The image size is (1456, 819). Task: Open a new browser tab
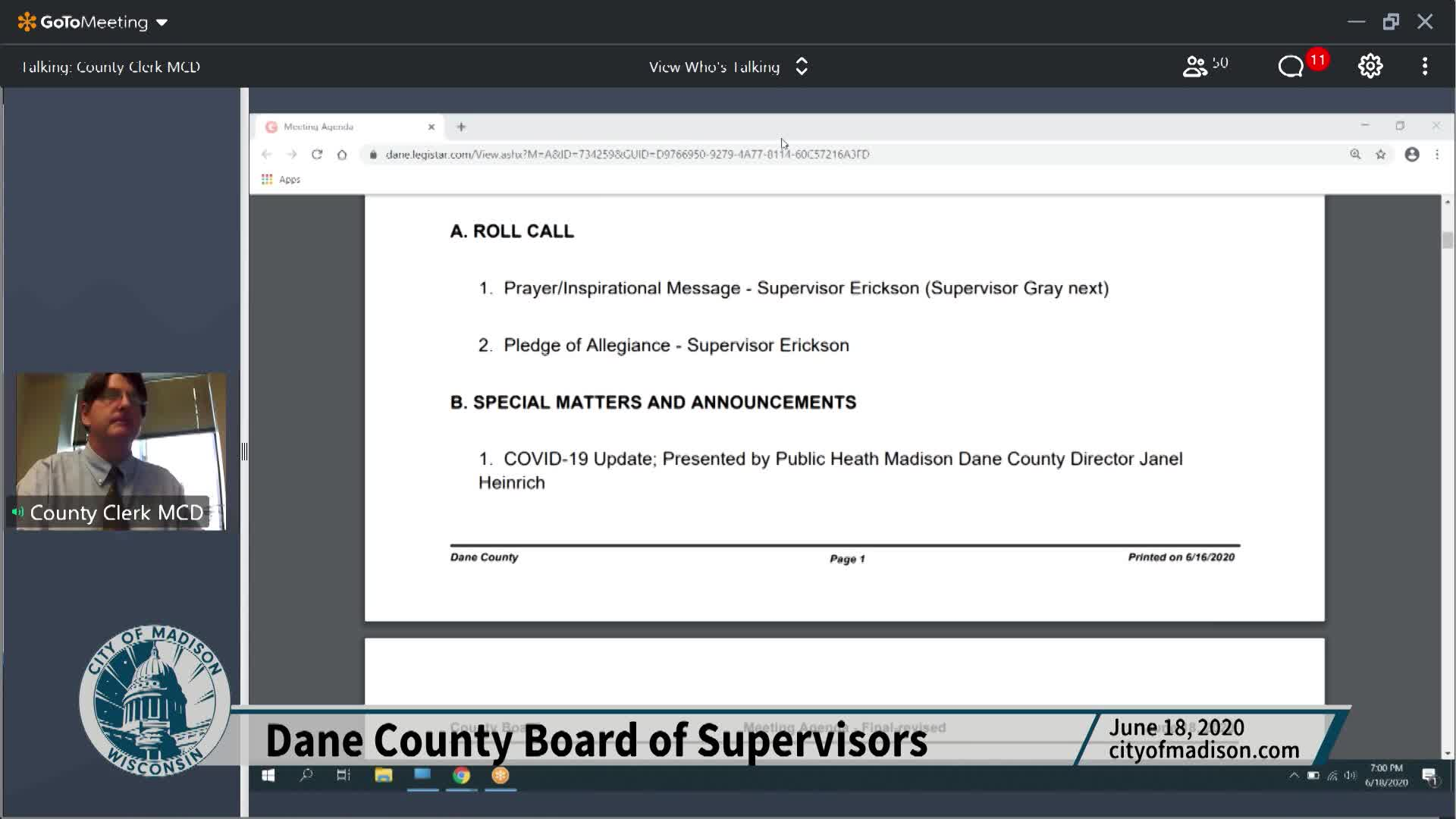pos(461,127)
